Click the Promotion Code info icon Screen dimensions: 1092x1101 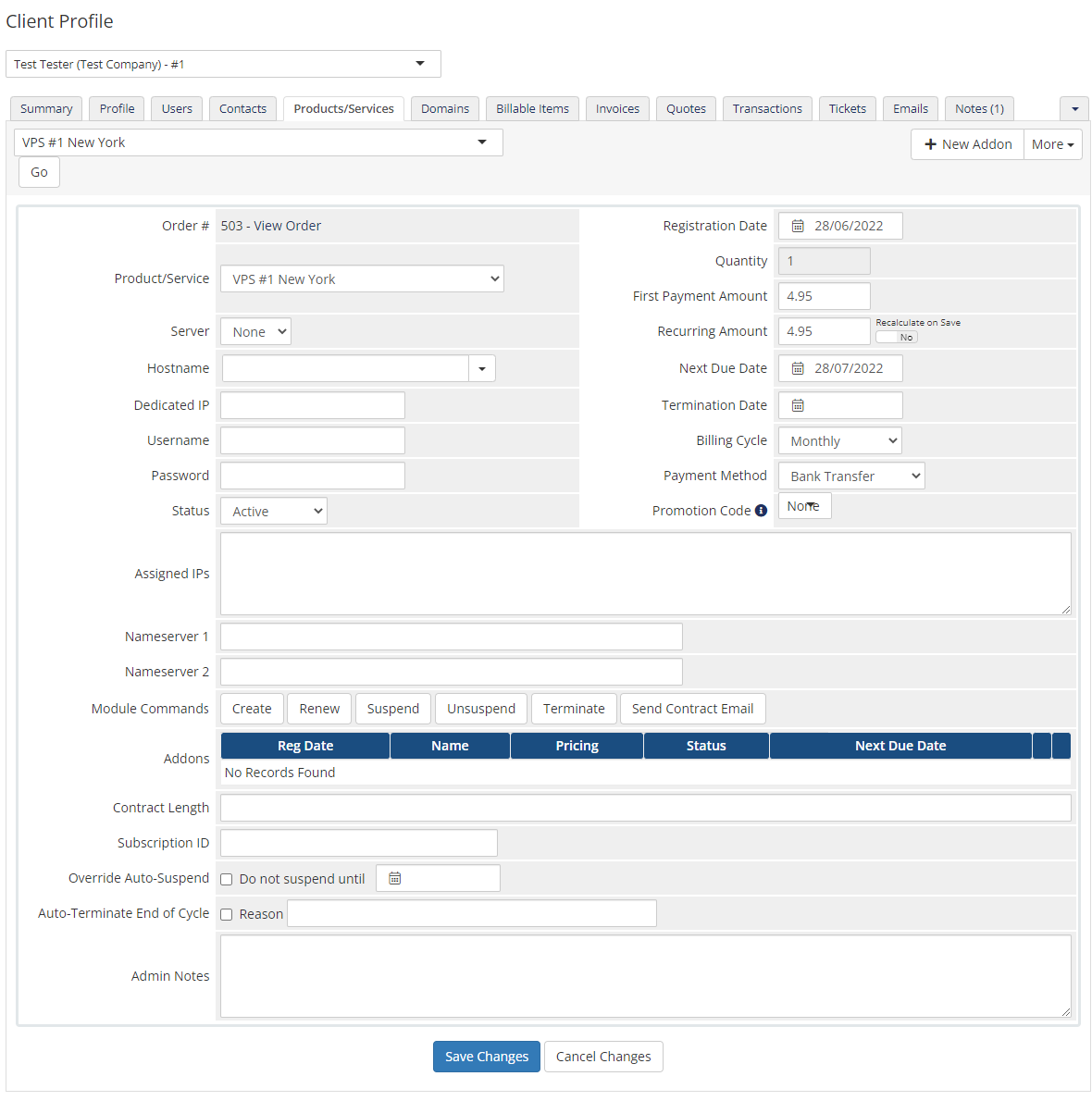pyautogui.click(x=761, y=511)
